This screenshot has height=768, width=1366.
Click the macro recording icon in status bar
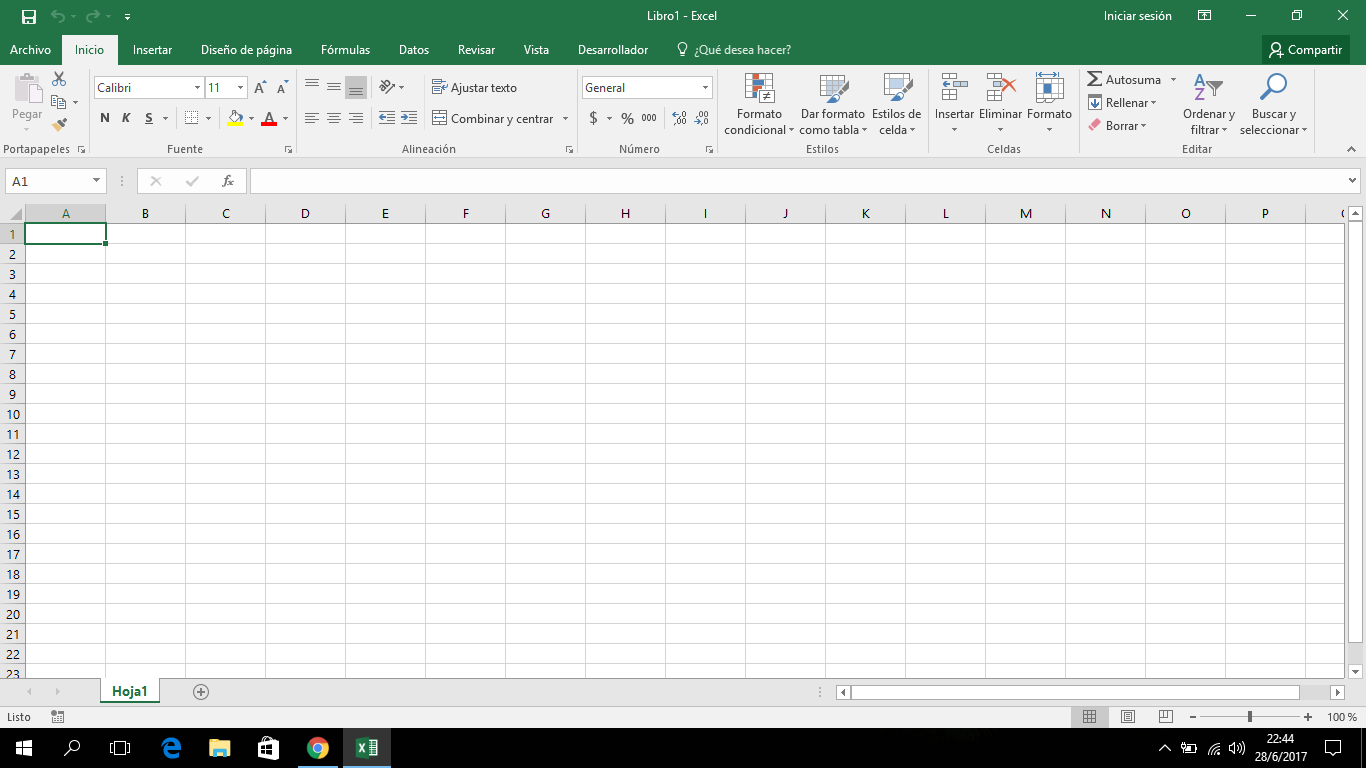click(58, 717)
